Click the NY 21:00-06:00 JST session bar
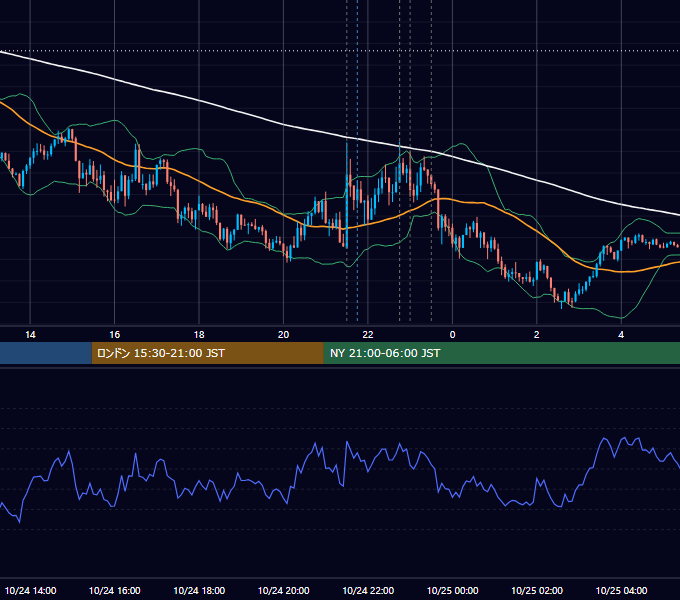Screen dimensions: 680x600 (502, 353)
